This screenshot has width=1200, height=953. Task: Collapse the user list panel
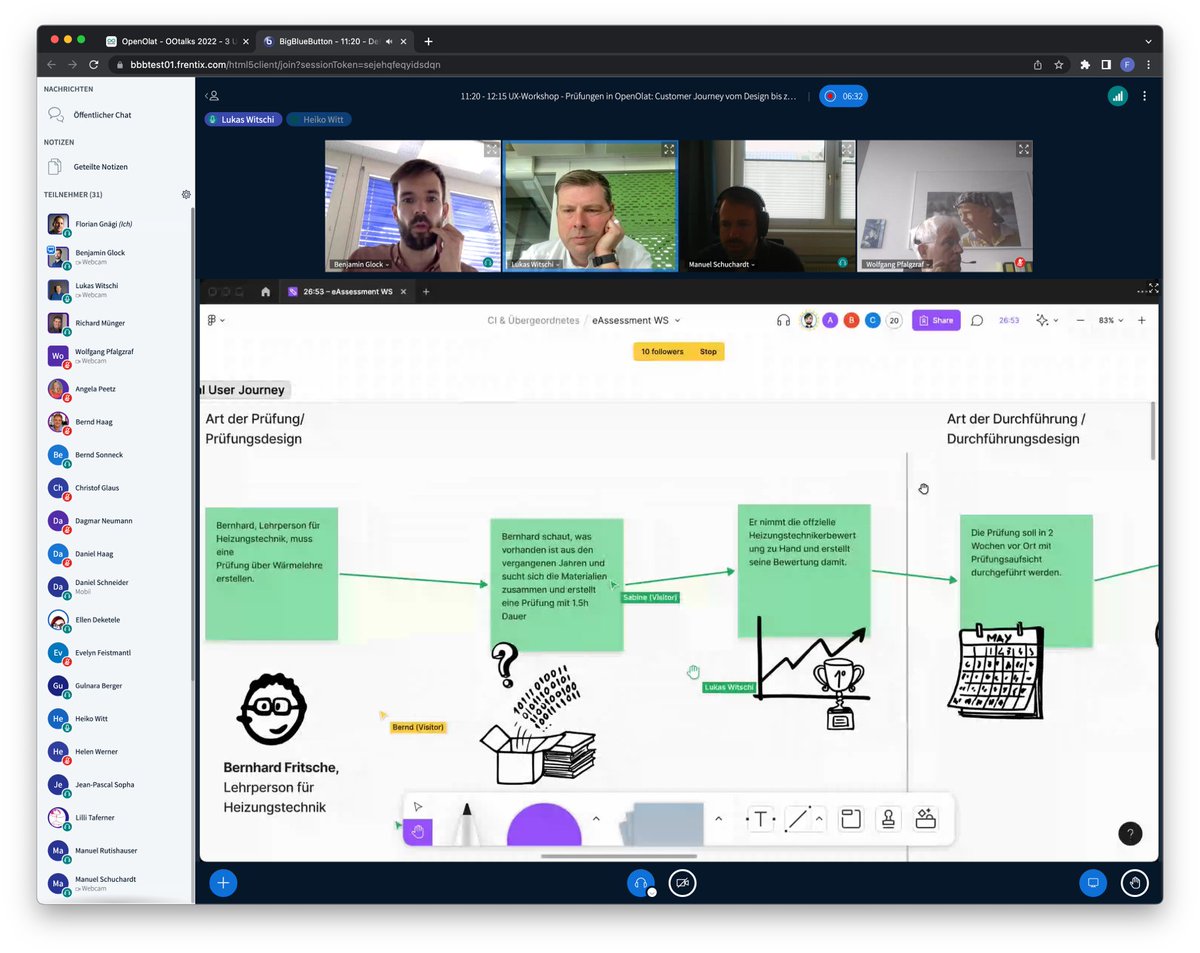(x=212, y=96)
